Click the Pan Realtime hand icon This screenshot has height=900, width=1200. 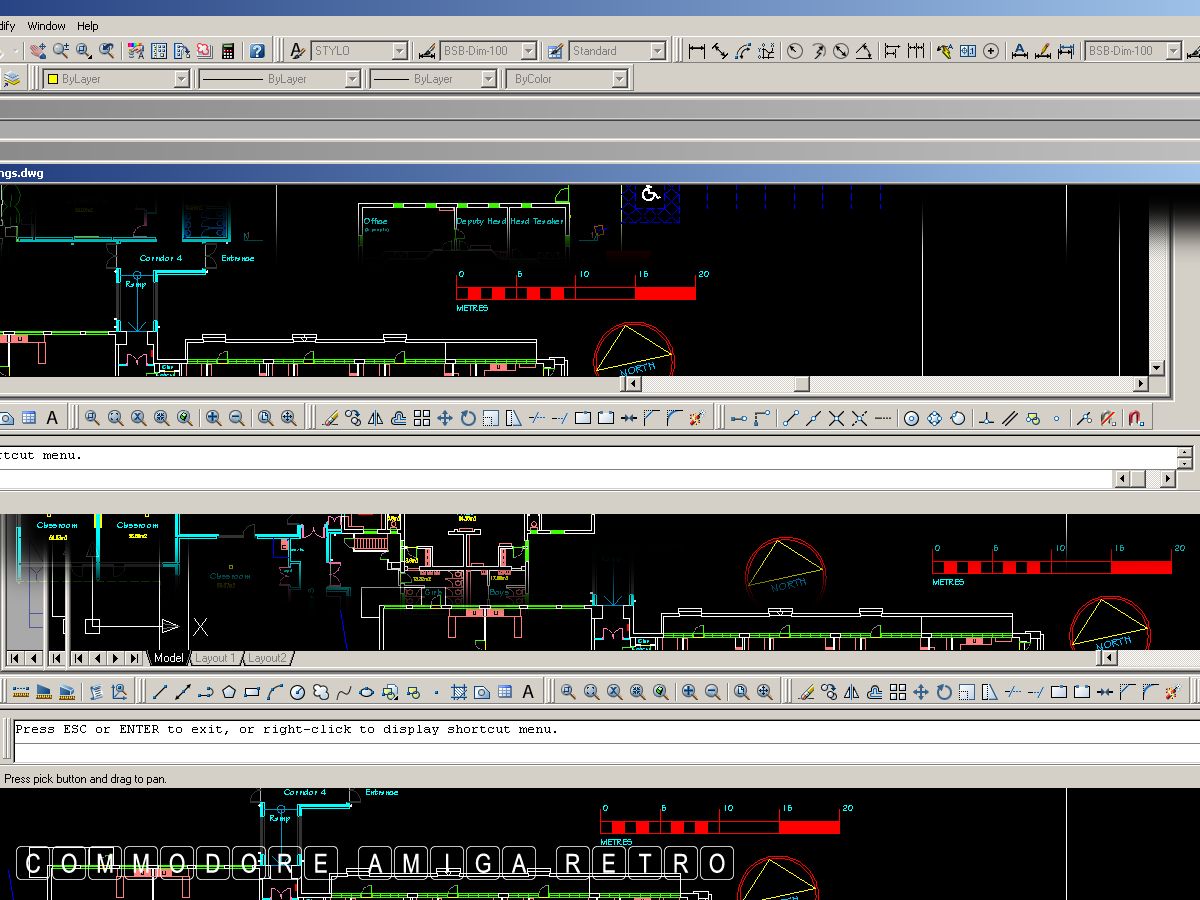37,51
